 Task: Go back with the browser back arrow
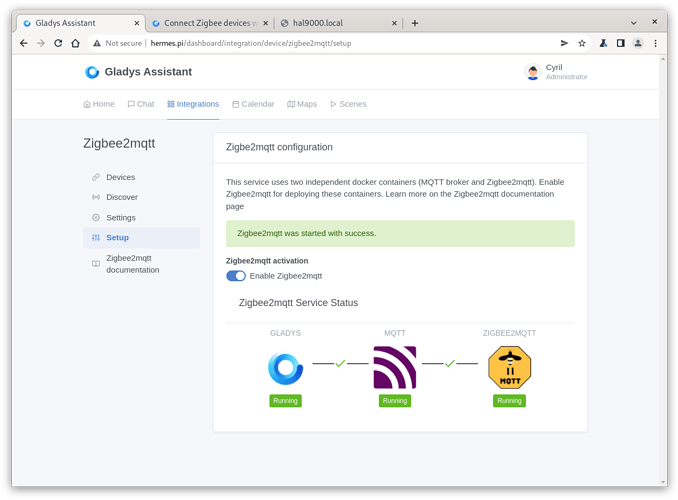24,43
